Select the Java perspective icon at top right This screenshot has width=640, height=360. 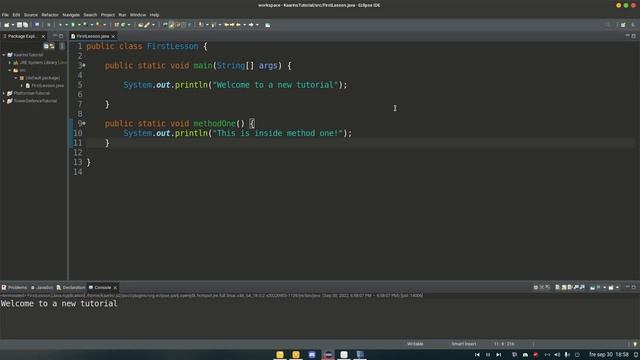pos(633,25)
